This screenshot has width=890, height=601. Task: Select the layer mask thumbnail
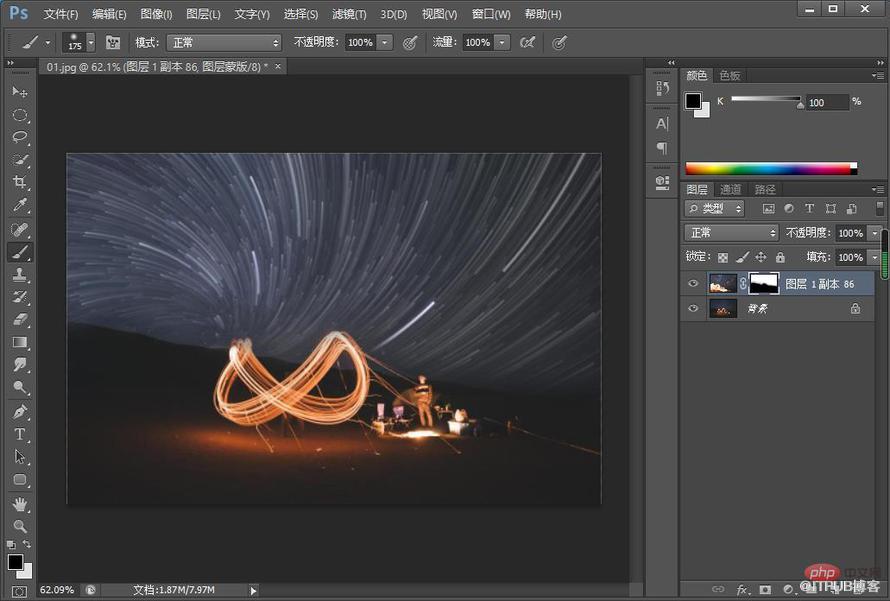(x=764, y=284)
